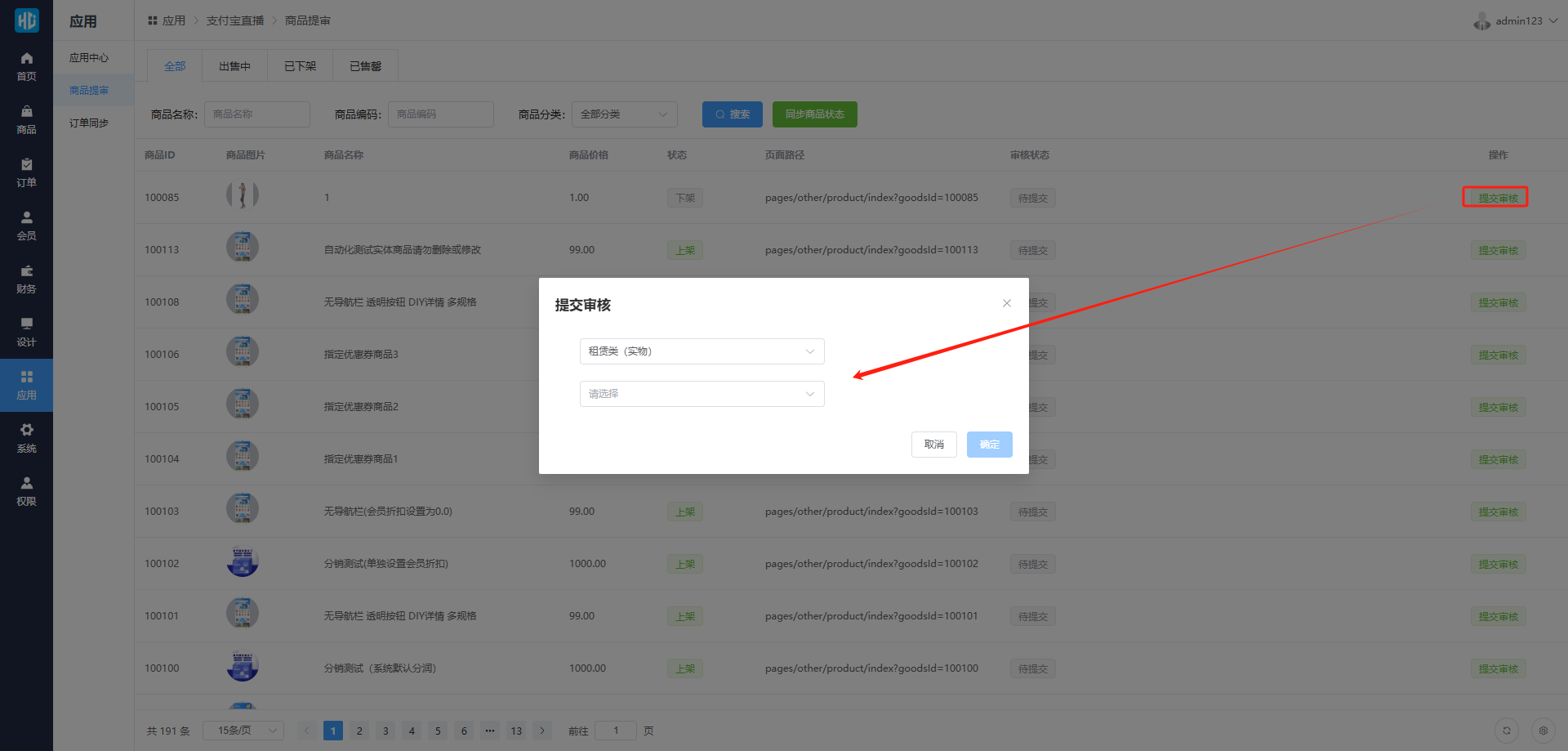Go to page 3 in pagination
1568x751 pixels.
pyautogui.click(x=385, y=731)
